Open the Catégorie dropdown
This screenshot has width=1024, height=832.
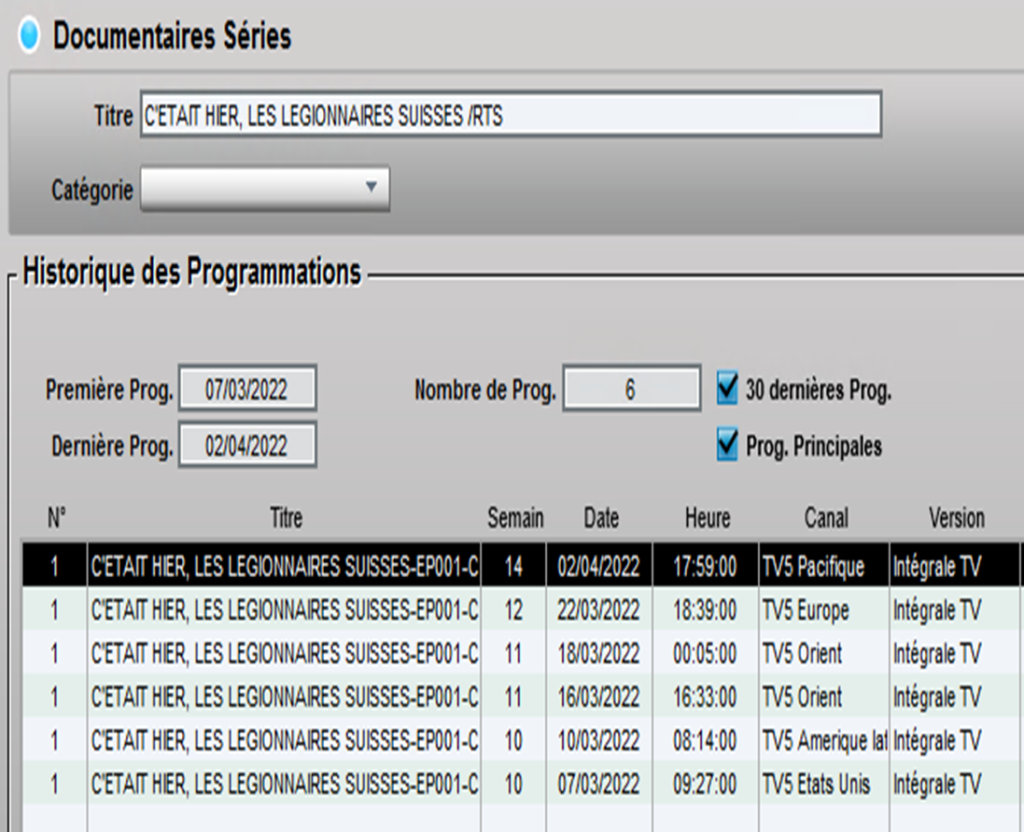click(265, 189)
